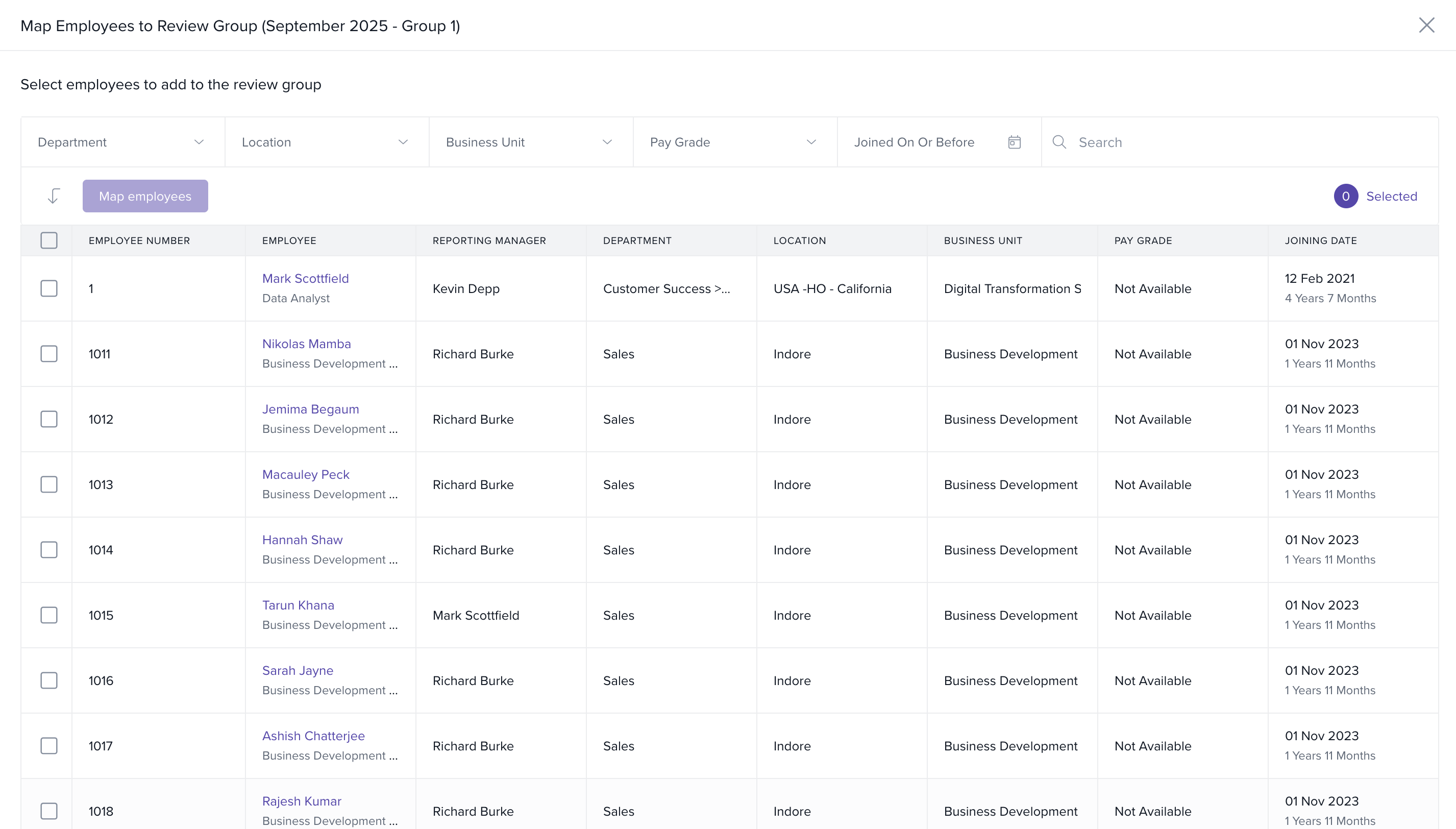Check the box for Mark Scottfield
The image size is (1456, 829).
coord(49,288)
